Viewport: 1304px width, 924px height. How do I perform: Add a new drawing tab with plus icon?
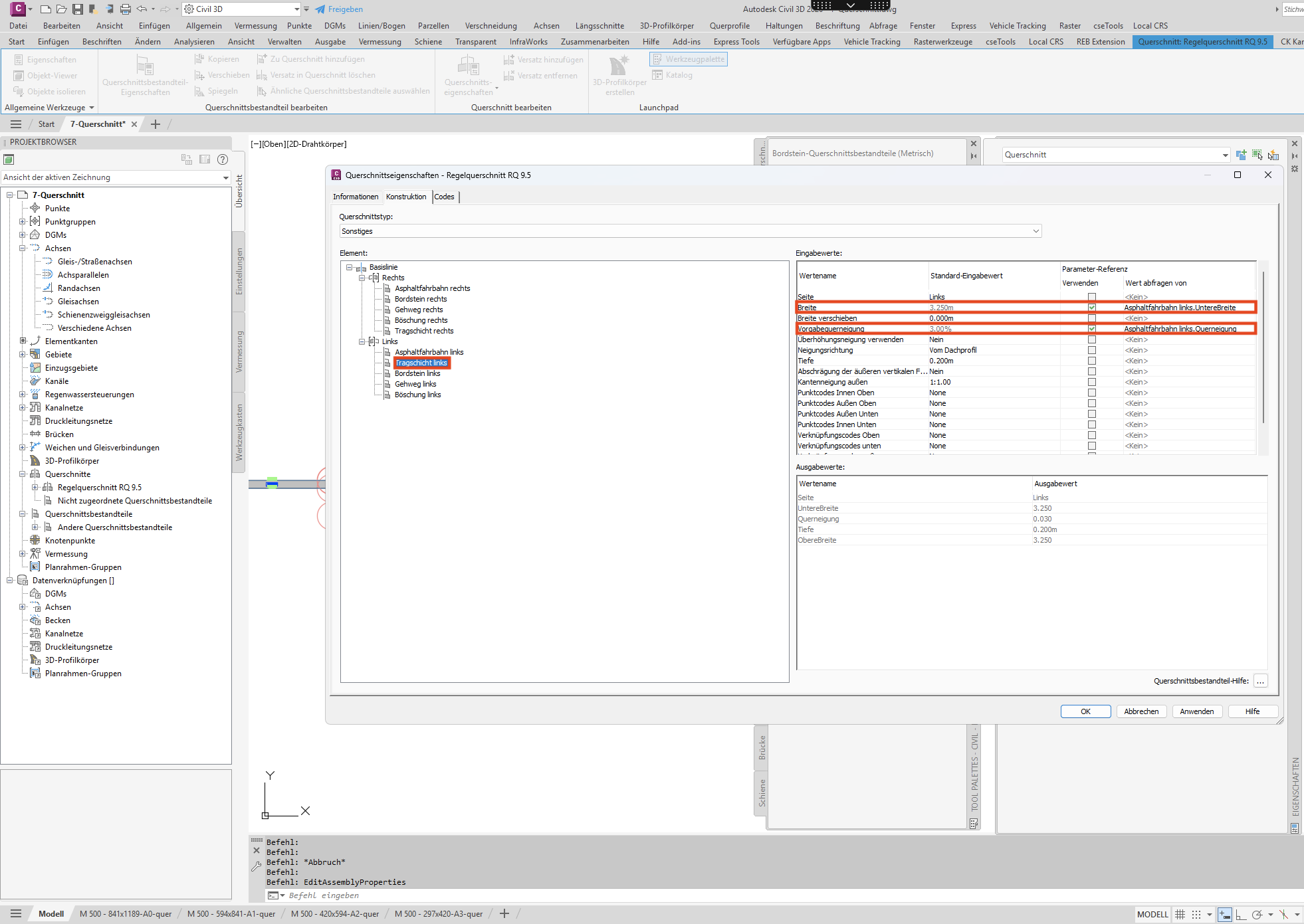(x=156, y=124)
